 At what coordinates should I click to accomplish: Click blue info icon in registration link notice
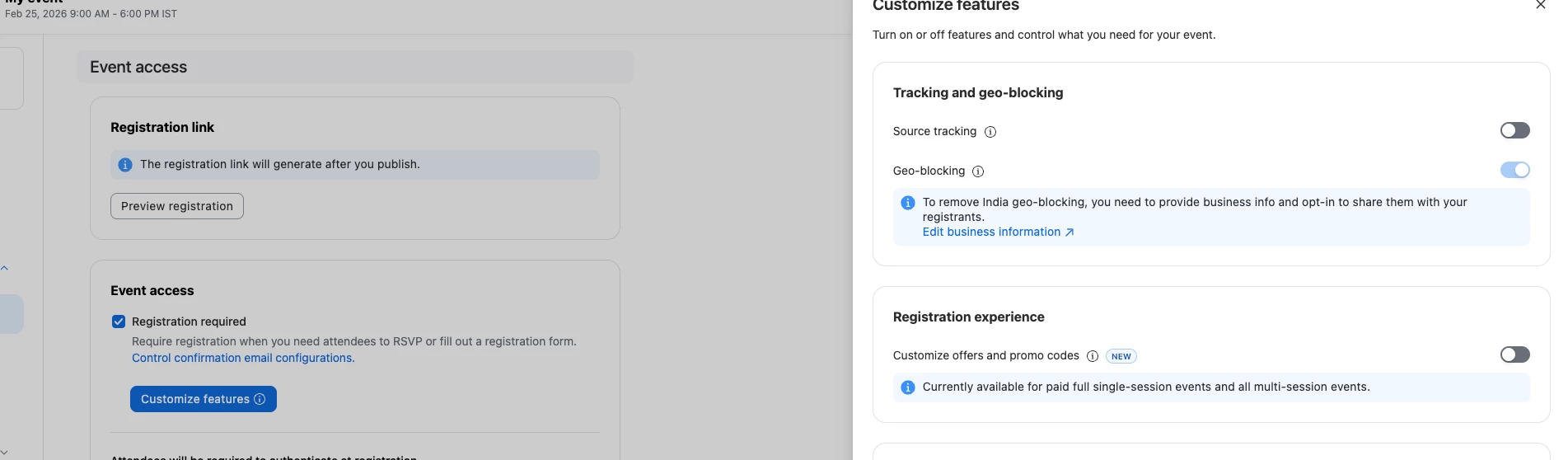125,165
